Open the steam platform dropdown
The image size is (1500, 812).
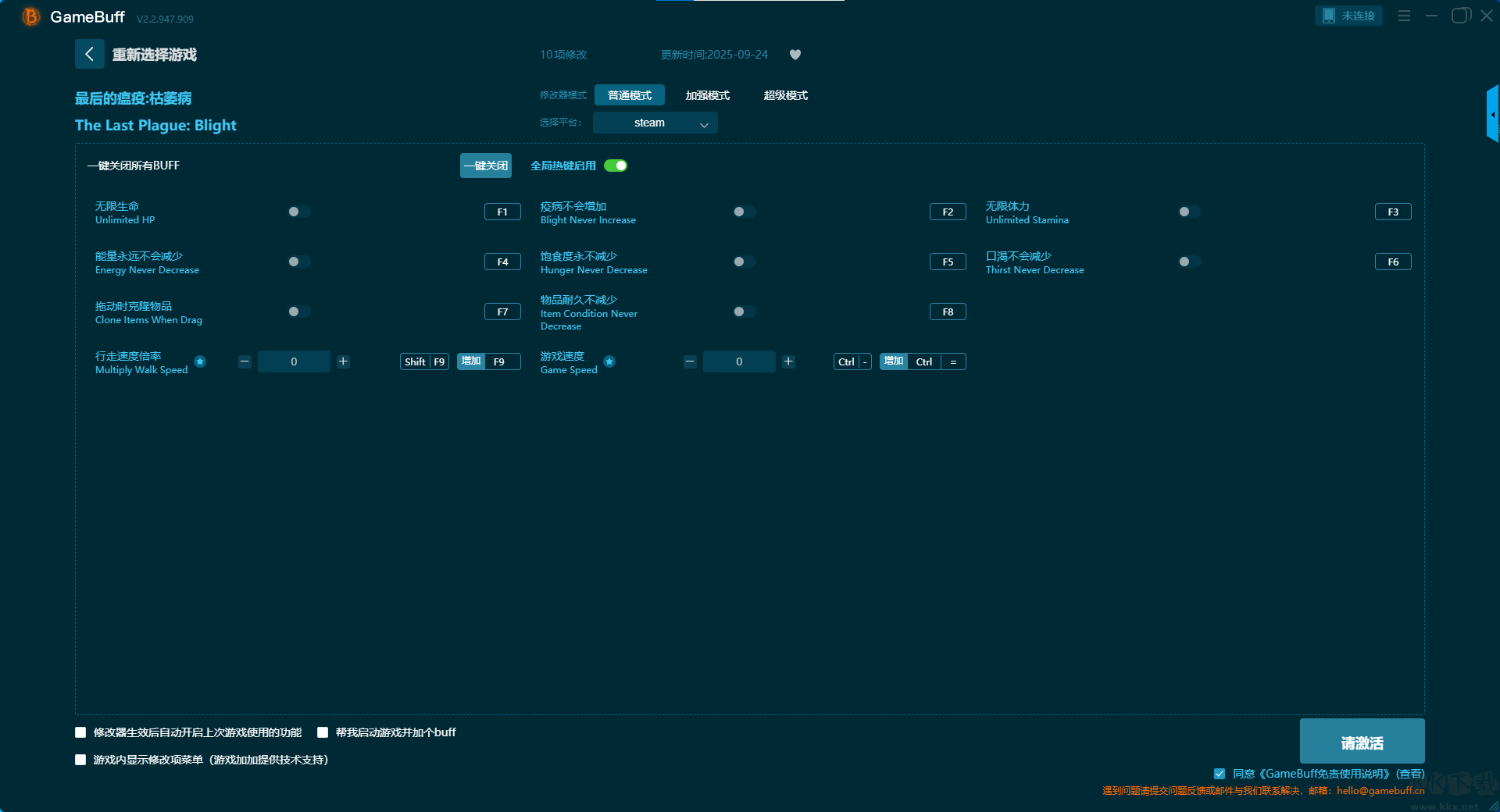click(x=655, y=123)
